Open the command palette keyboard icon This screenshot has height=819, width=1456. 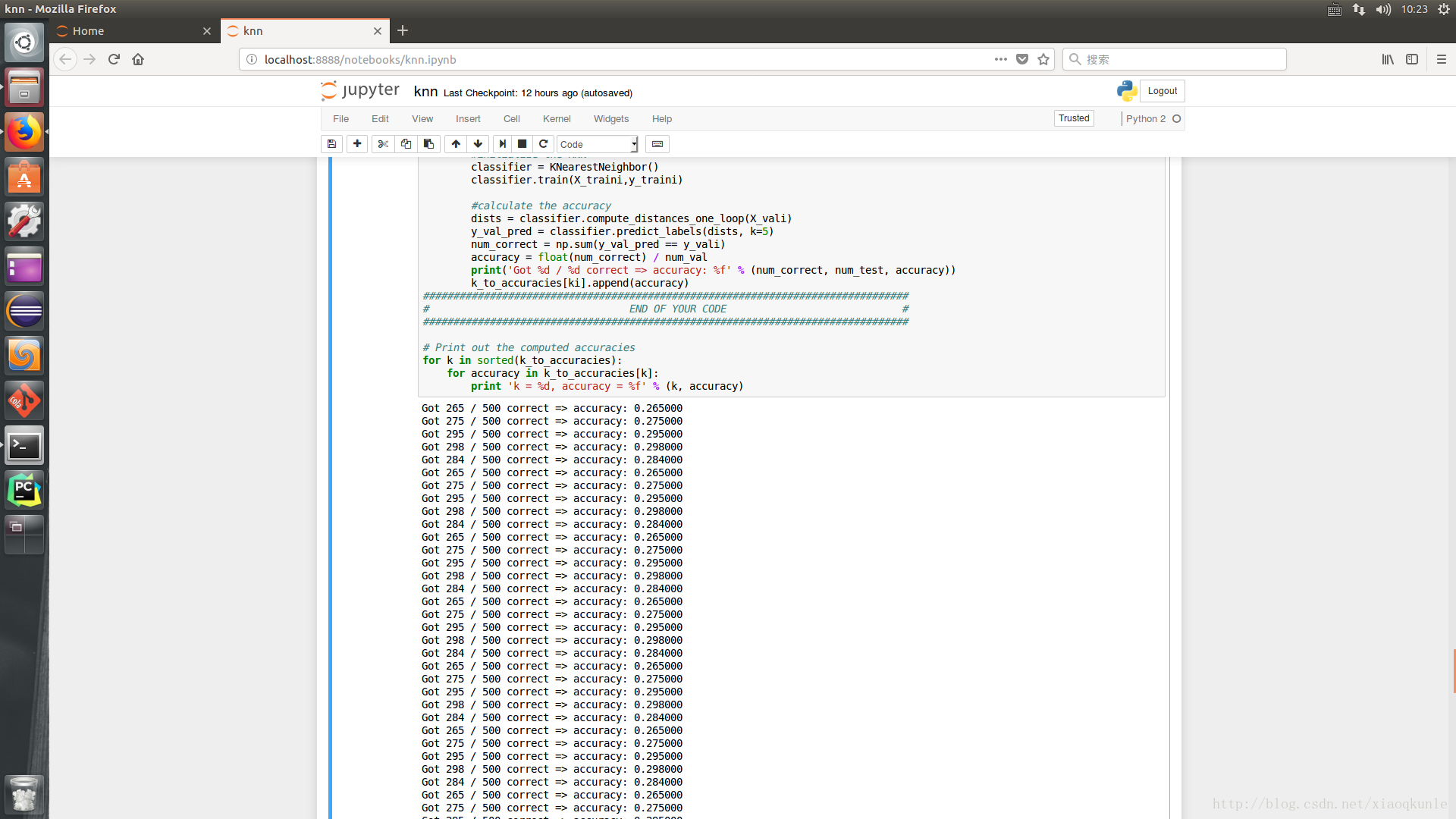pyautogui.click(x=657, y=144)
